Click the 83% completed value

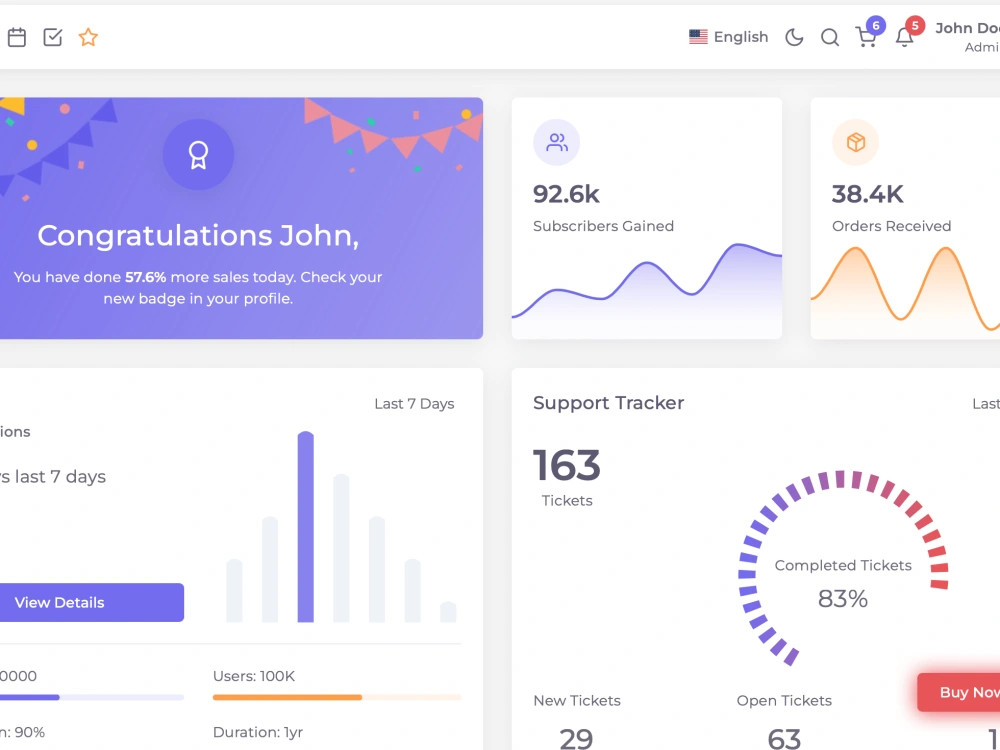(x=842, y=599)
